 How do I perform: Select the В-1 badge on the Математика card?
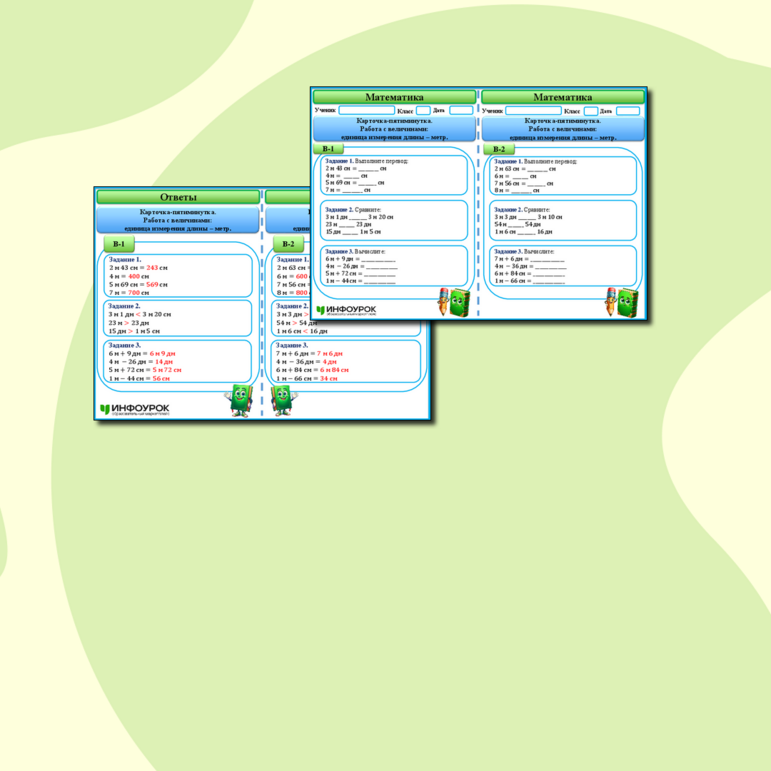(x=330, y=149)
